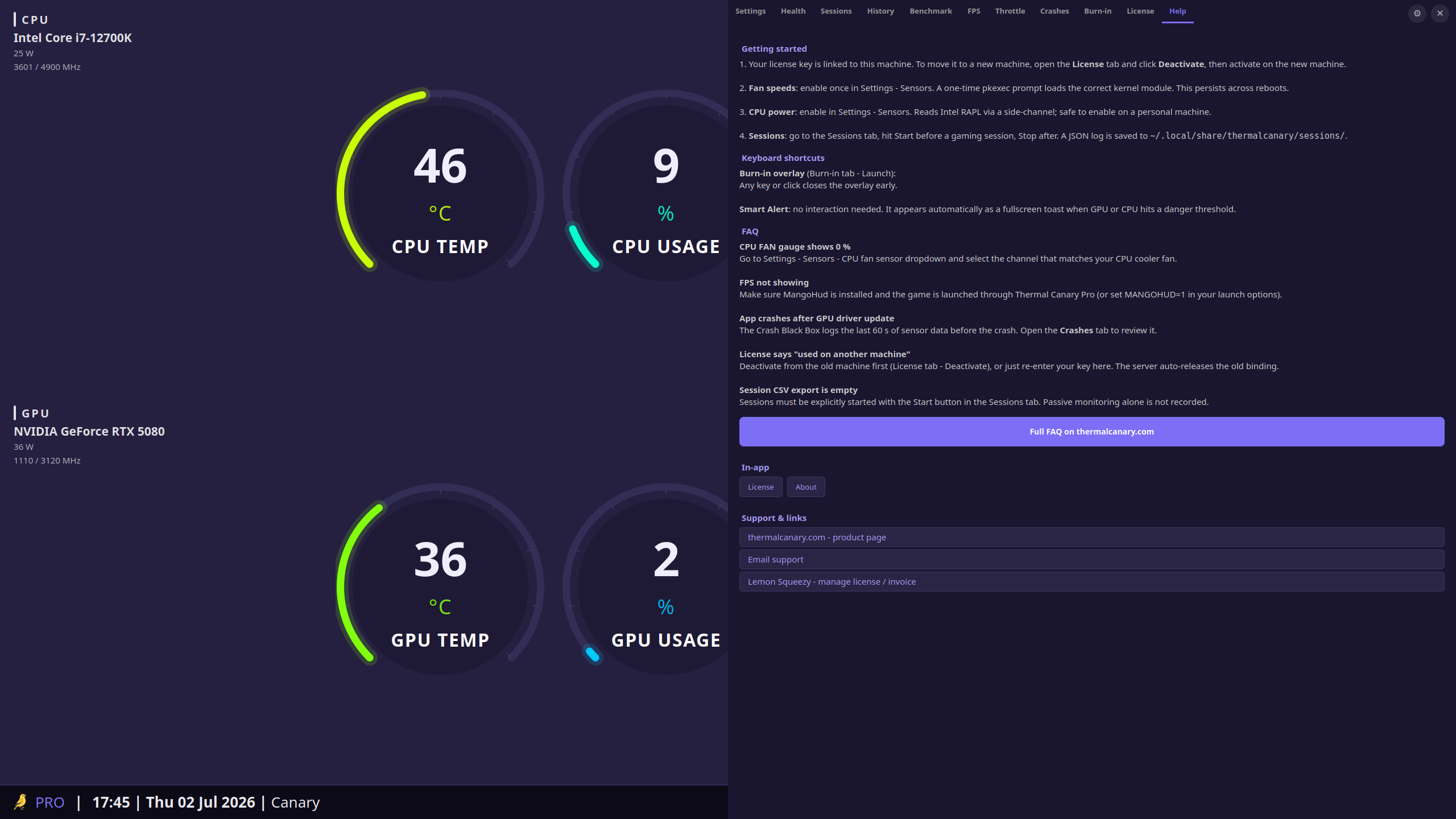
Task: Open the FPS tab
Action: tap(974, 11)
